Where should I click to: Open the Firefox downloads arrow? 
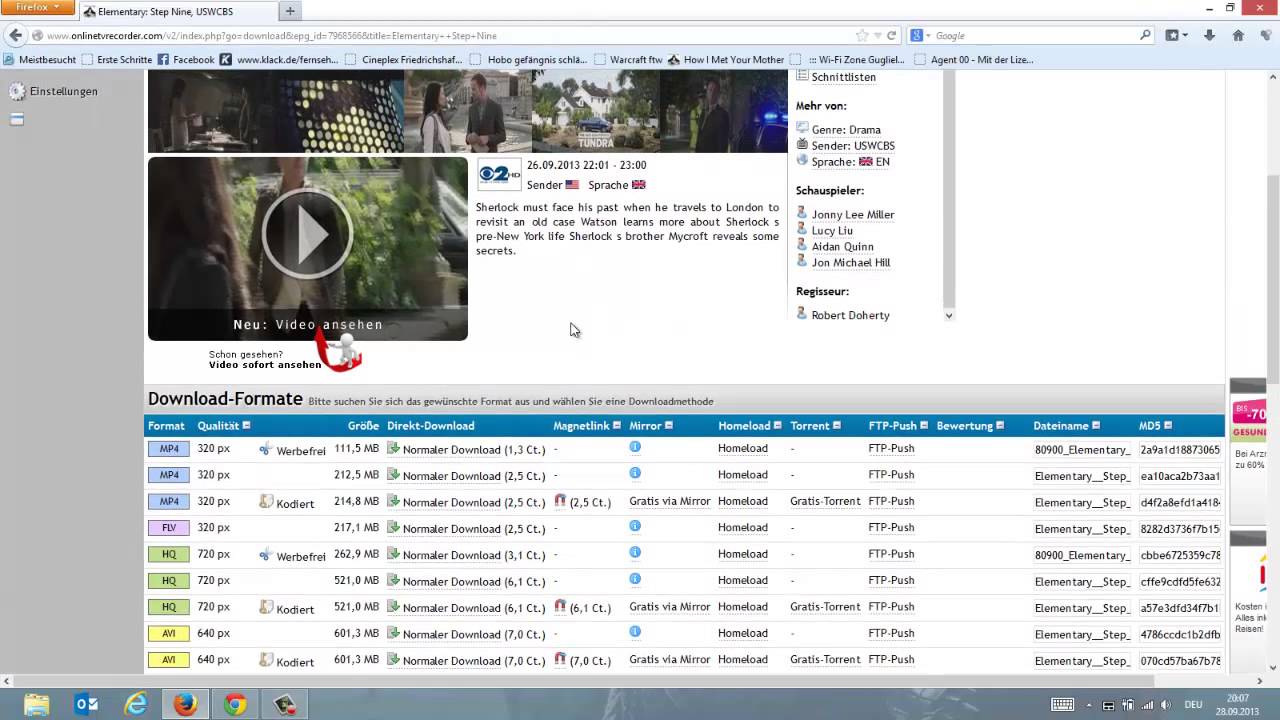pos(1209,35)
